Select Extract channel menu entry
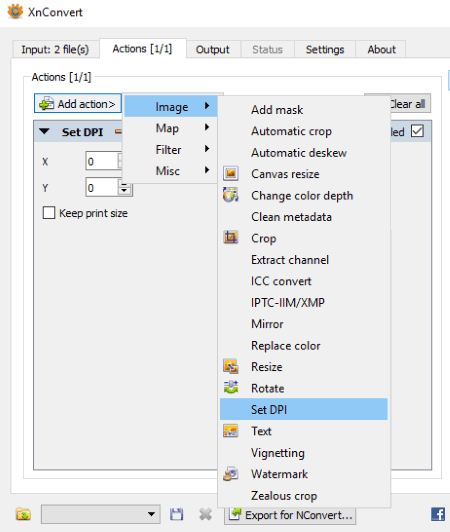The height and width of the screenshot is (532, 450). (304, 260)
